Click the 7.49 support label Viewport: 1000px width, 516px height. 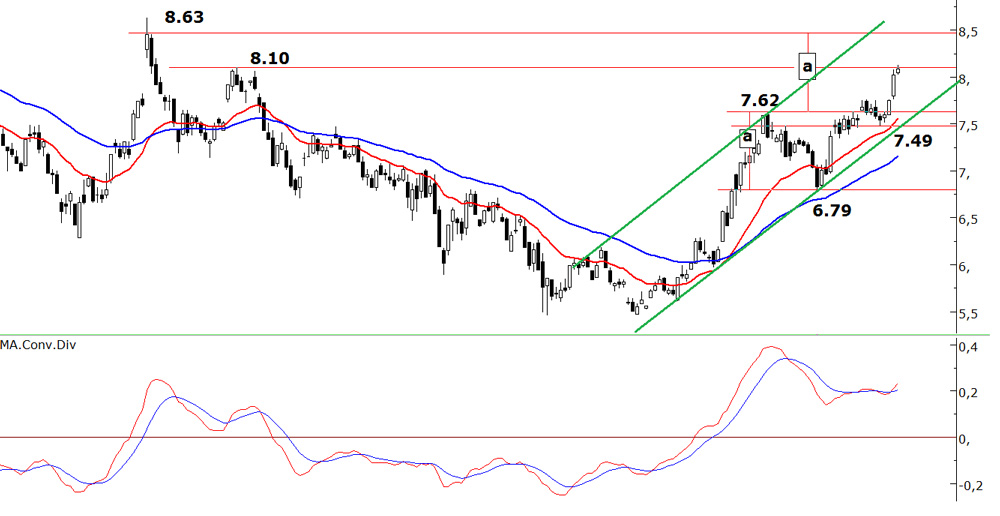912,141
